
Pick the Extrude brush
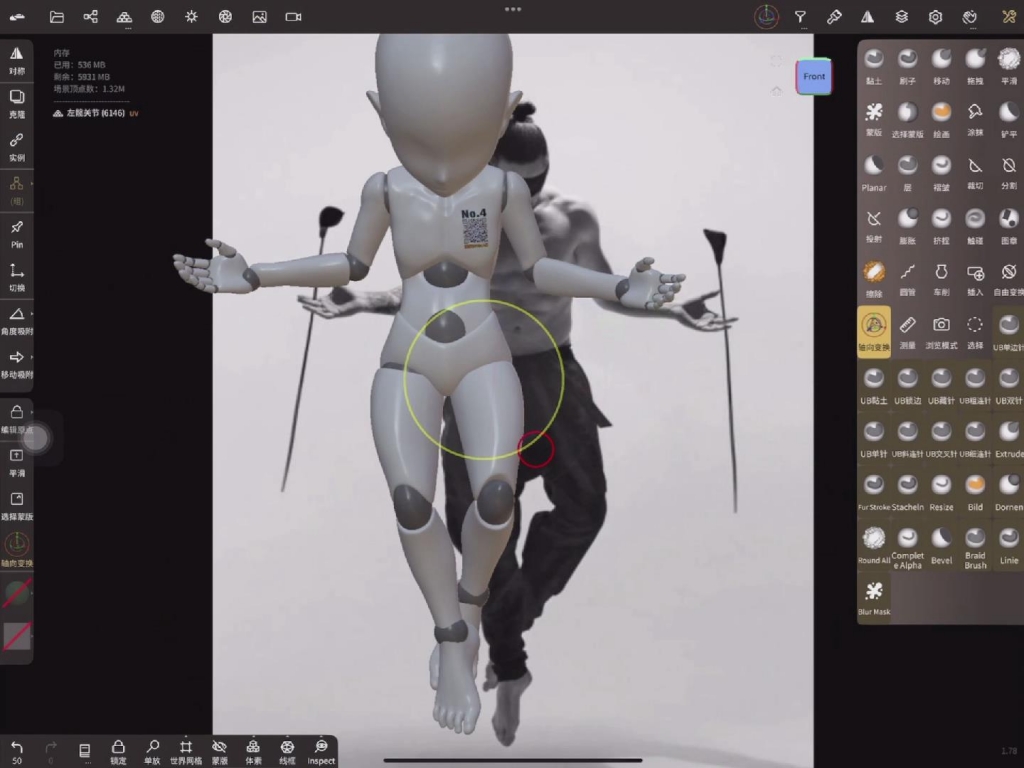click(1009, 440)
